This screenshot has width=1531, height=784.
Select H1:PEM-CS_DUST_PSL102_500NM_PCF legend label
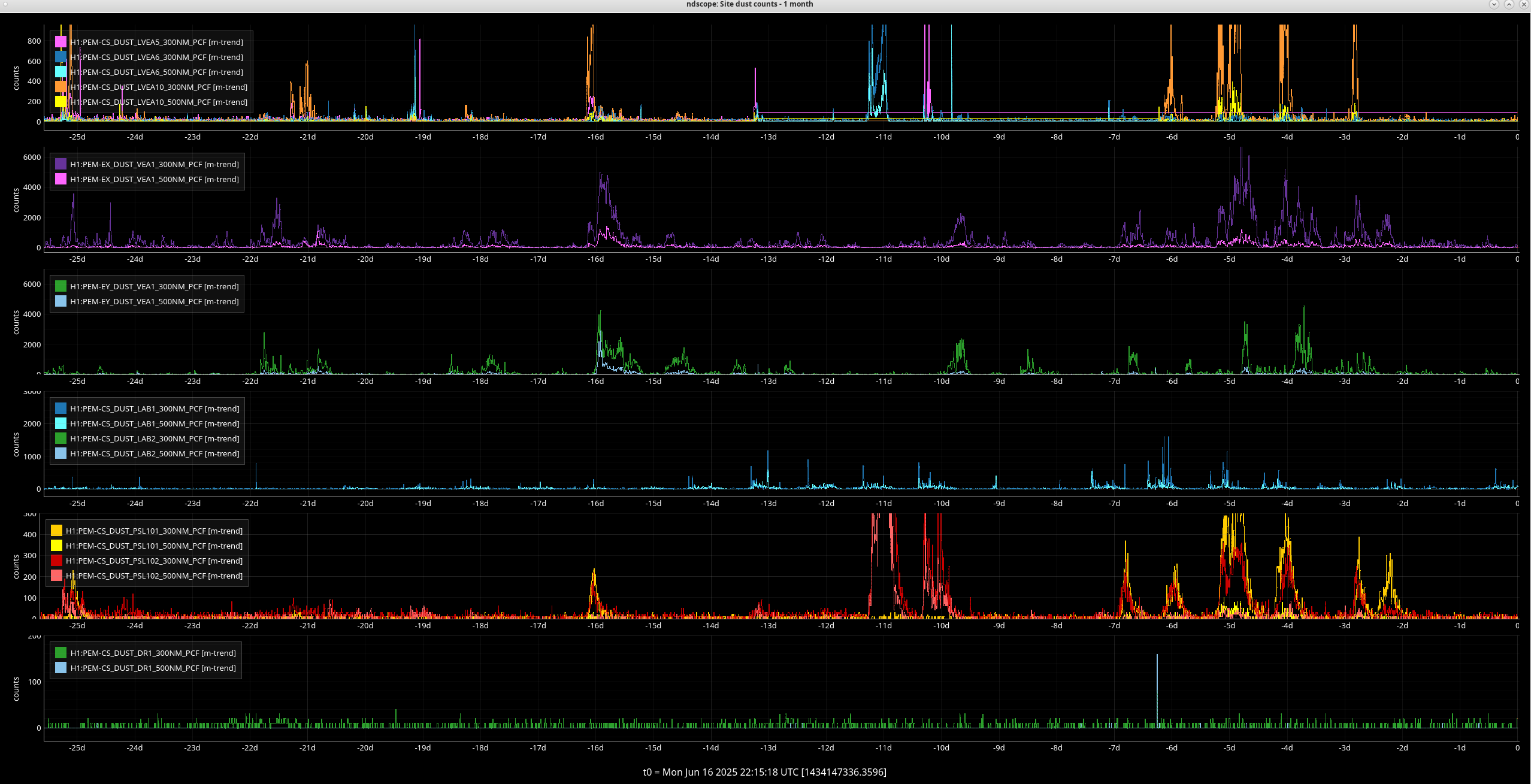[x=155, y=576]
